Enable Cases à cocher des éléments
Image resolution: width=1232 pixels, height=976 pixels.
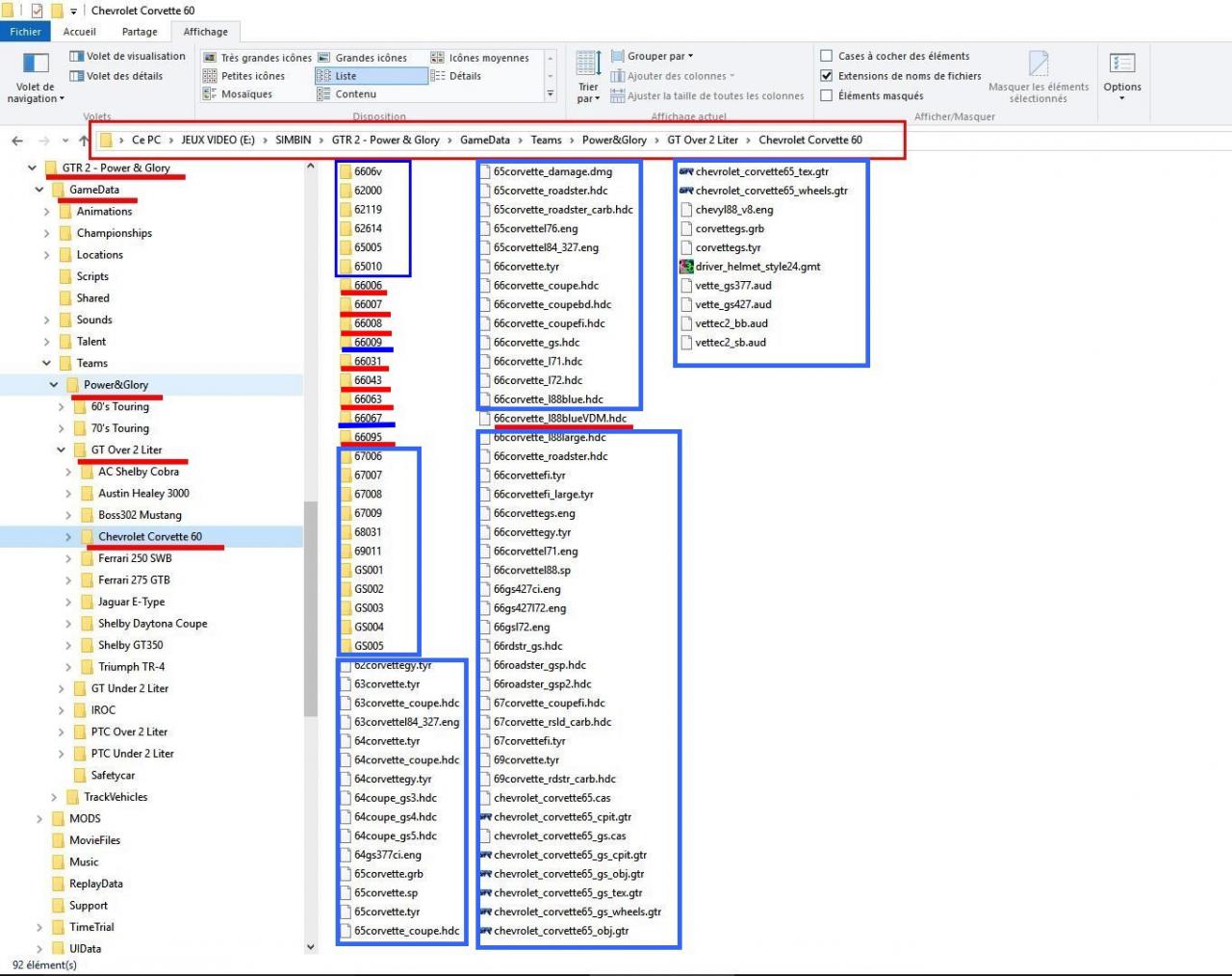click(x=826, y=56)
